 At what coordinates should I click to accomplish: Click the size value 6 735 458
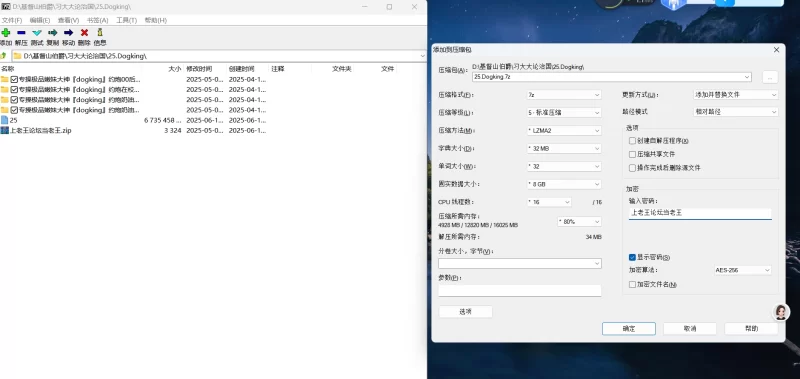[x=162, y=120]
